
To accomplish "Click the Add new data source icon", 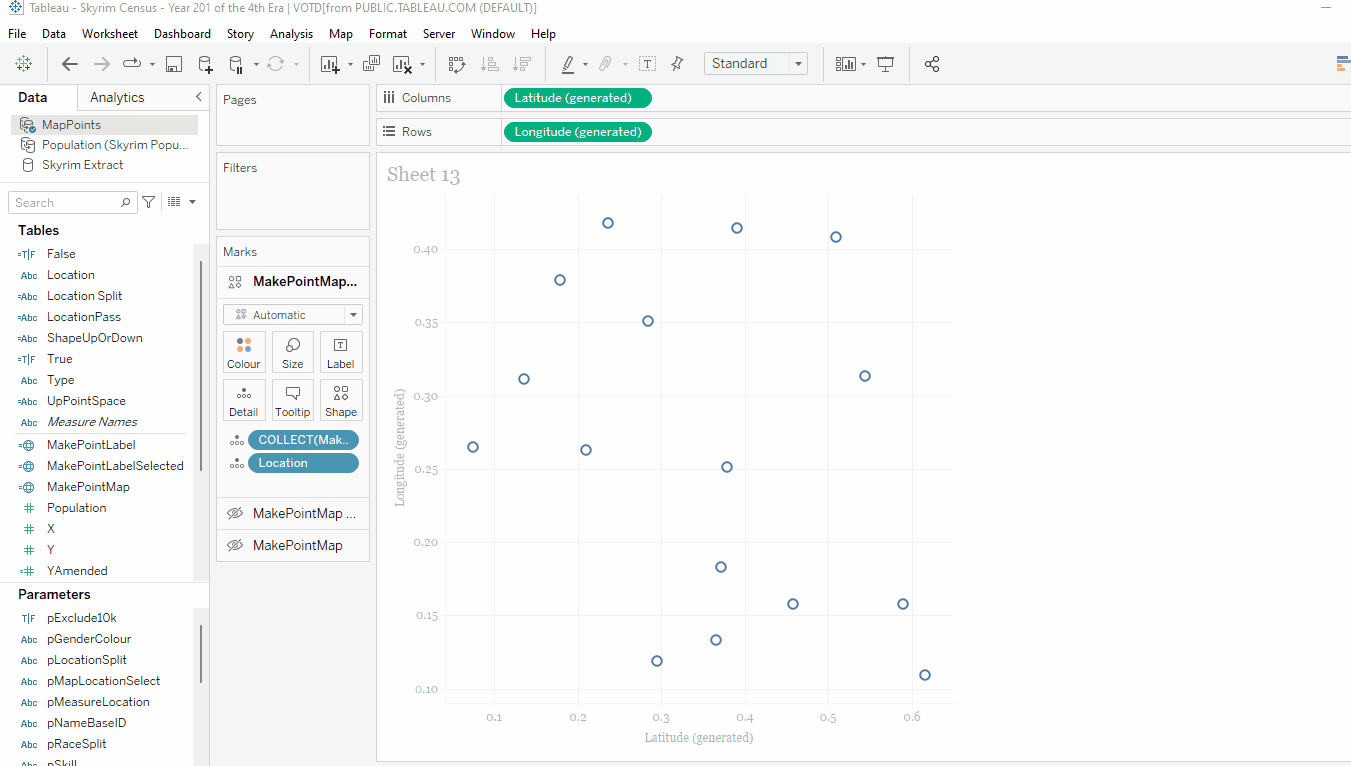I will coord(205,64).
